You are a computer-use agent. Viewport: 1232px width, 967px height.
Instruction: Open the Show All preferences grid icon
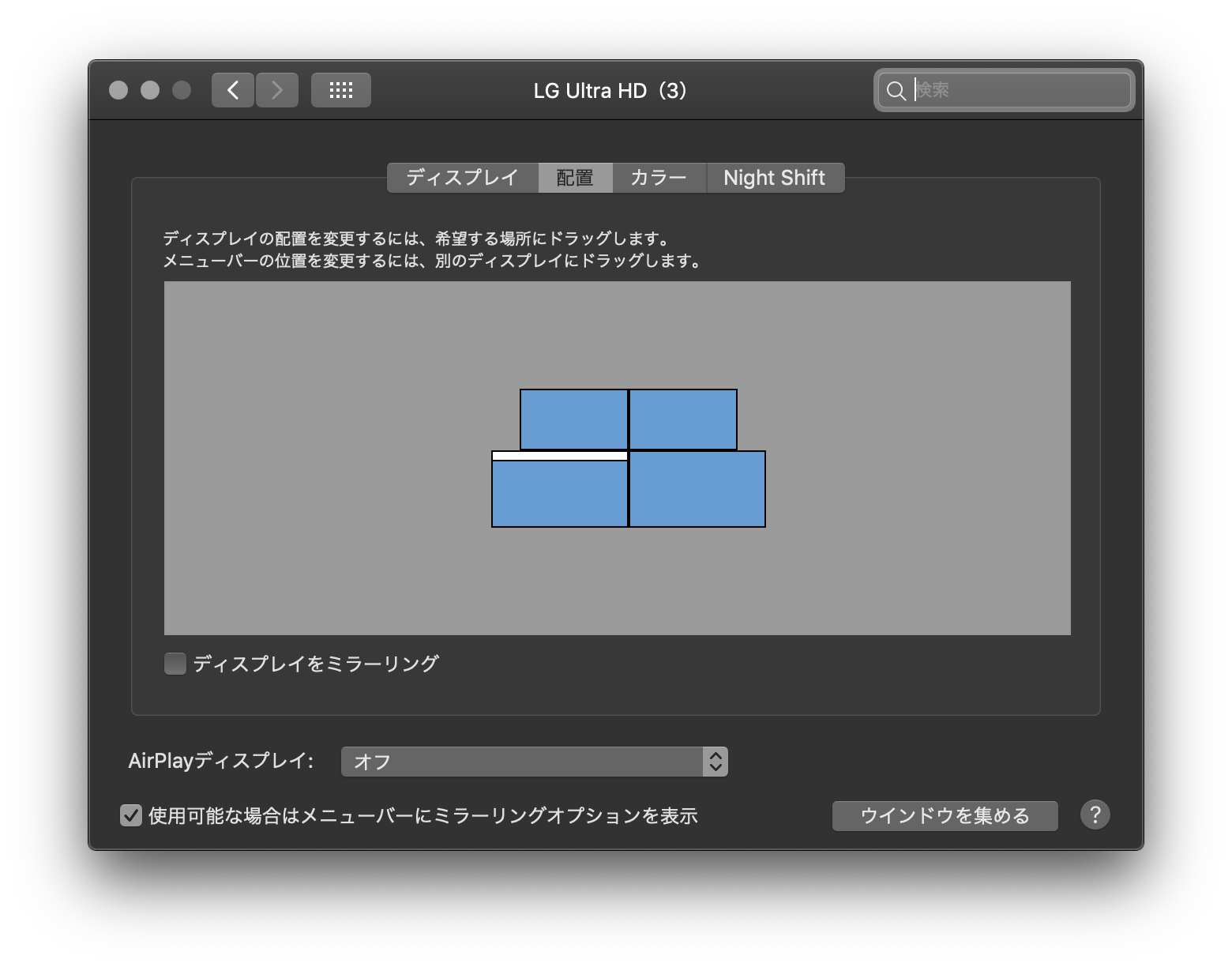tap(341, 89)
